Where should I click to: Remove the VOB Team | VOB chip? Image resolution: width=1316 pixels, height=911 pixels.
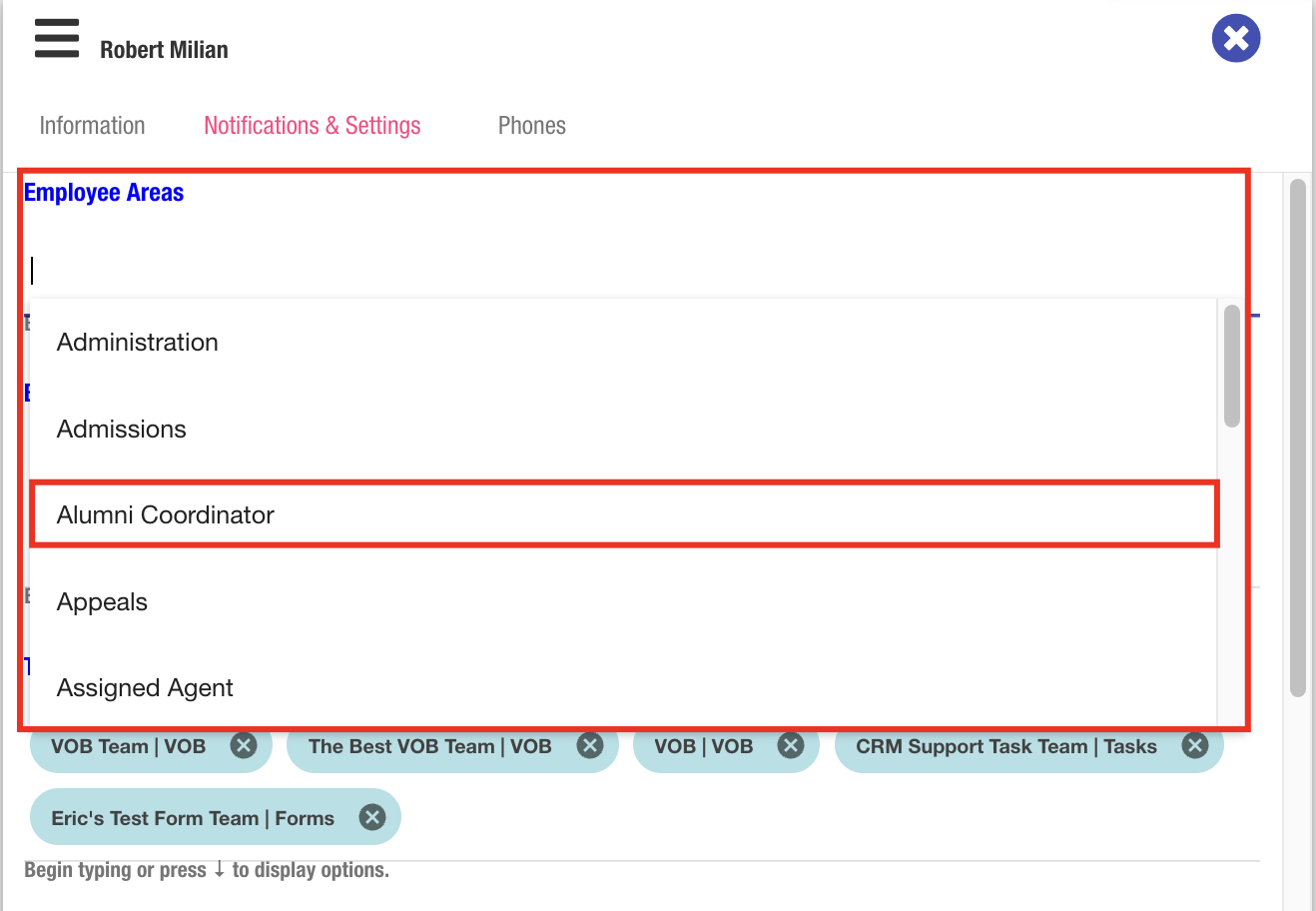coord(244,745)
